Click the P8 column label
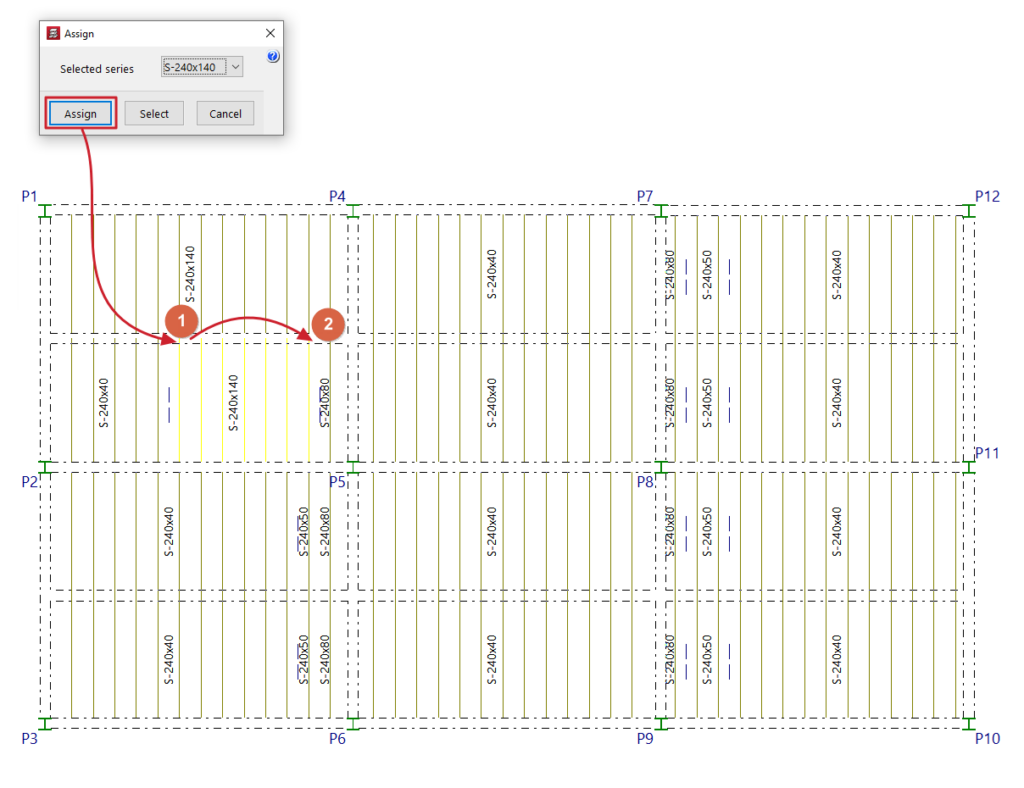Viewport: 1024px width, 788px height. (x=645, y=482)
